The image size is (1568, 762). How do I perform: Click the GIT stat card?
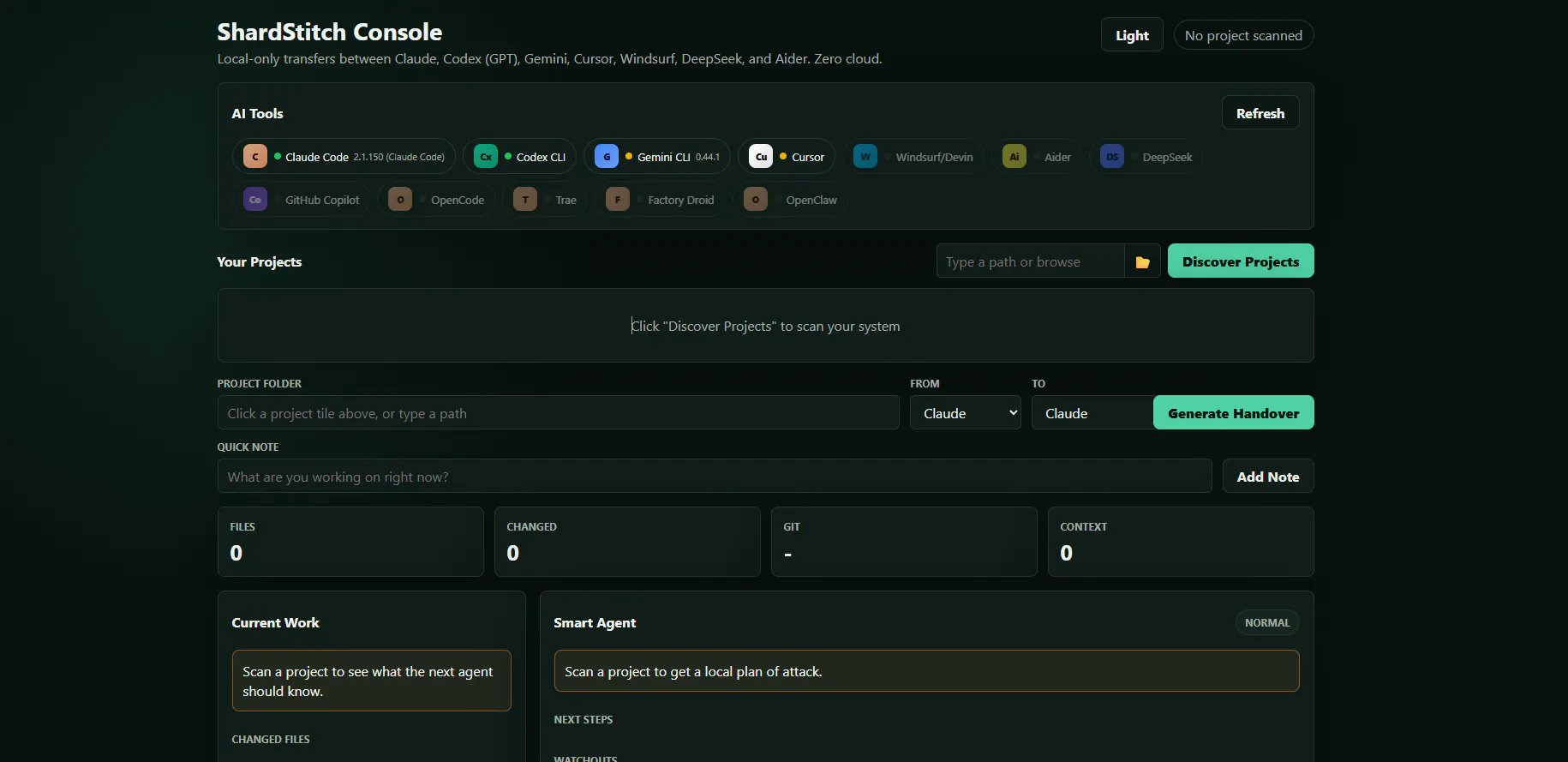(904, 542)
